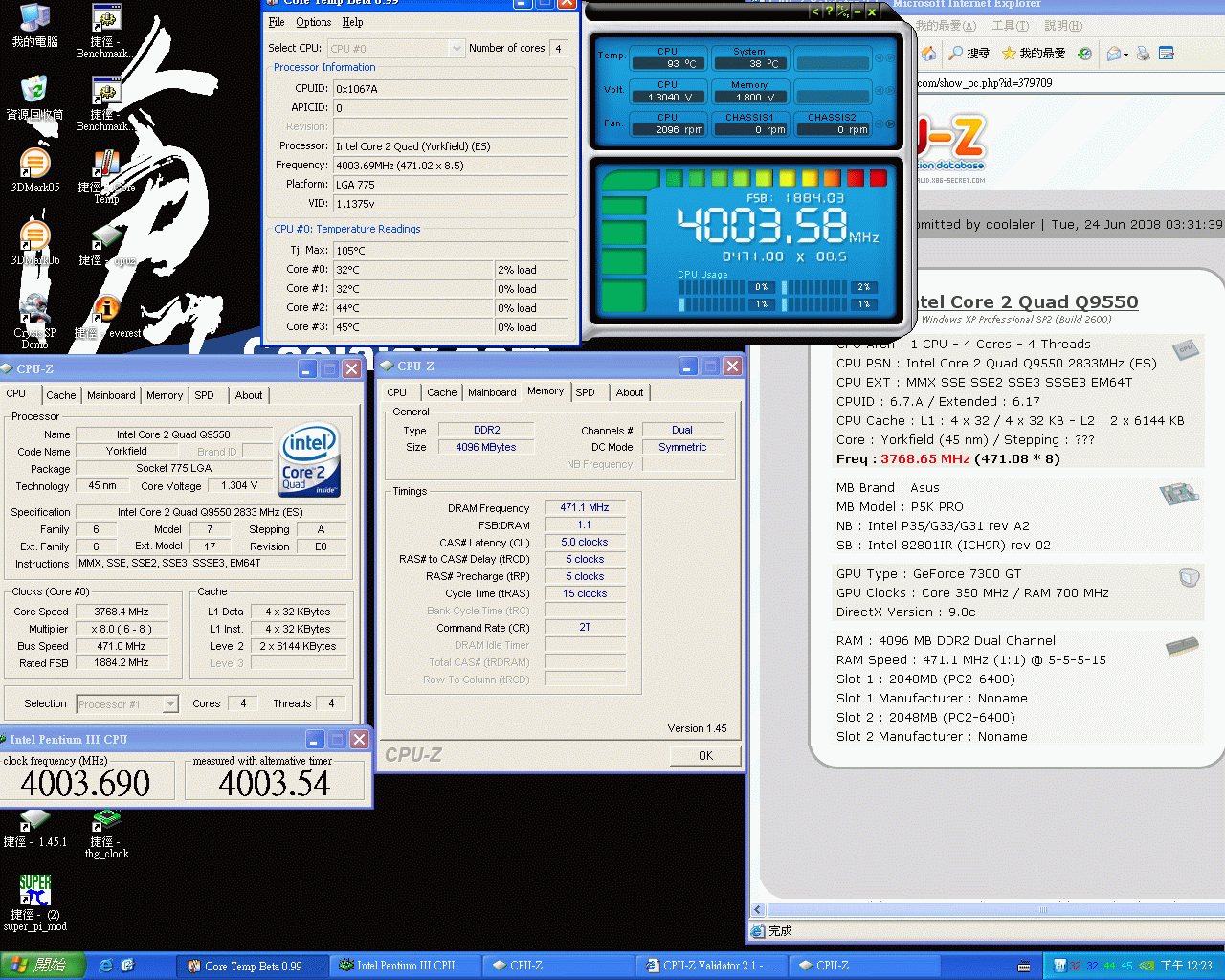Open the Crysis SP Demo shortcut

34,321
